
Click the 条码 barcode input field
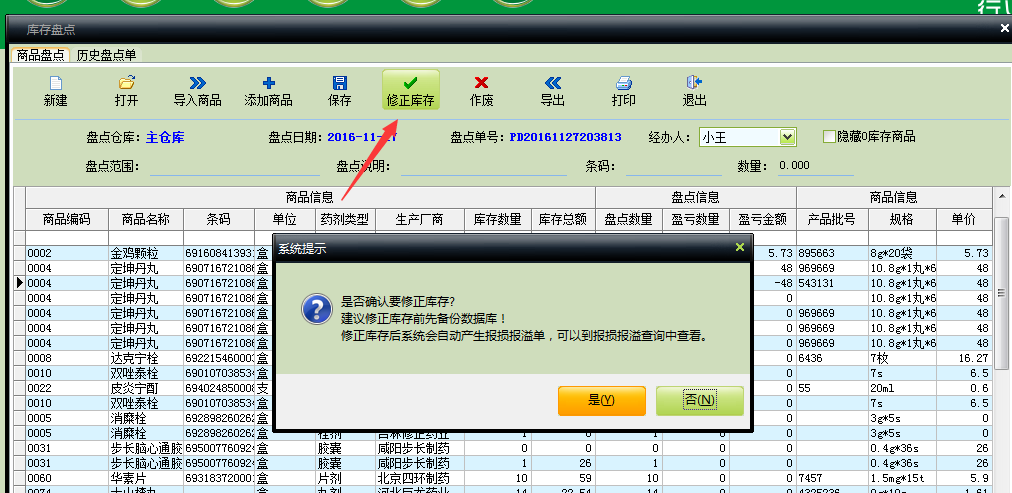(x=673, y=166)
